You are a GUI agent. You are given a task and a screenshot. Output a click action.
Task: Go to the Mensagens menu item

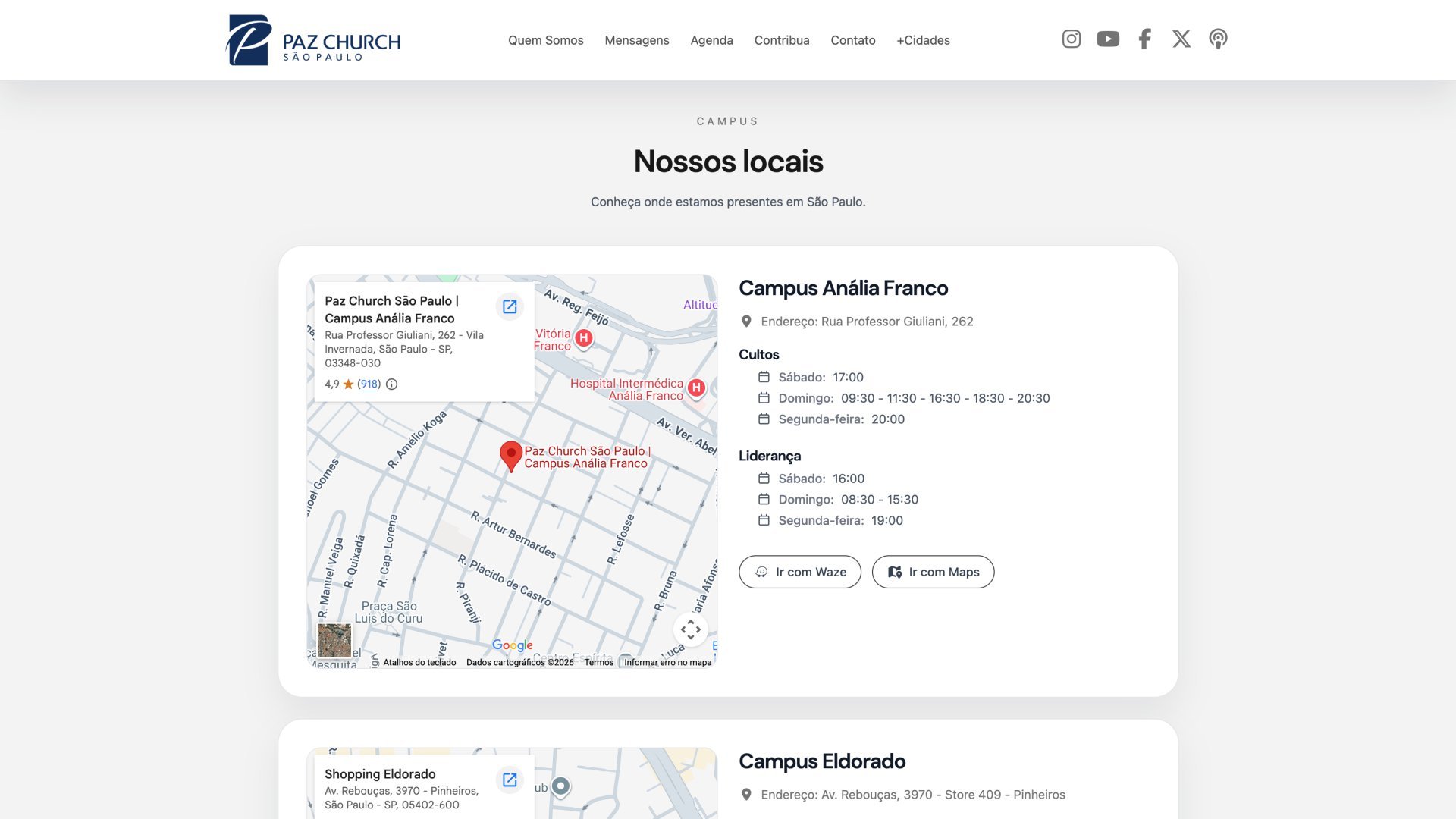636,40
